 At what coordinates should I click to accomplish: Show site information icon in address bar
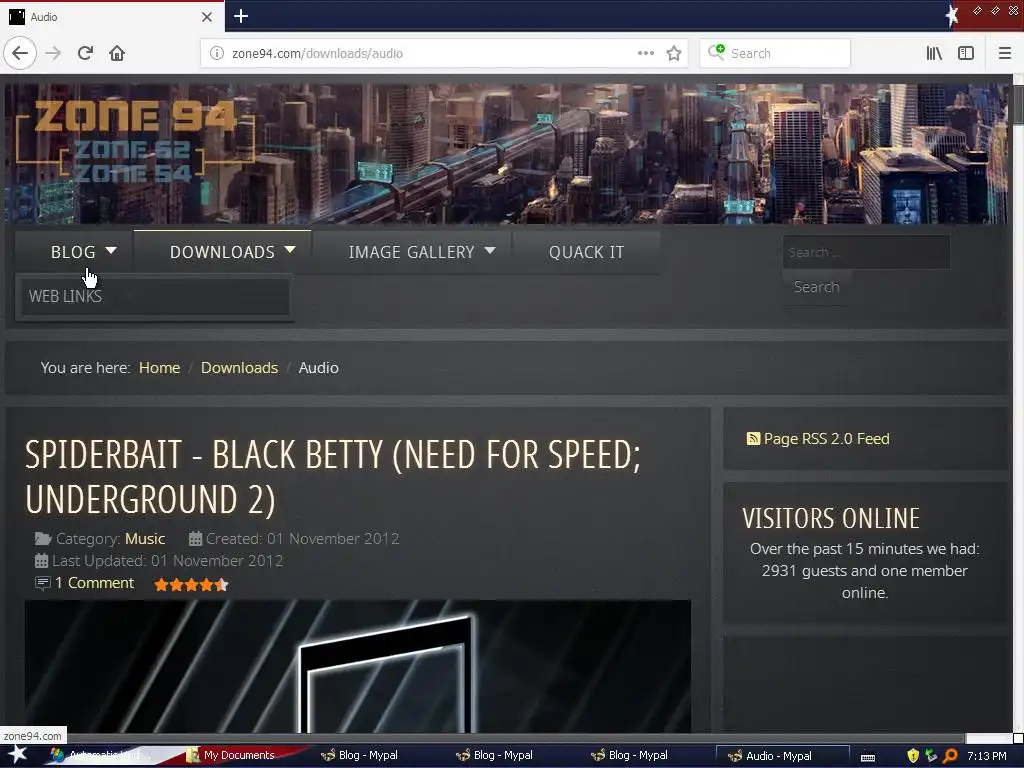click(x=217, y=54)
